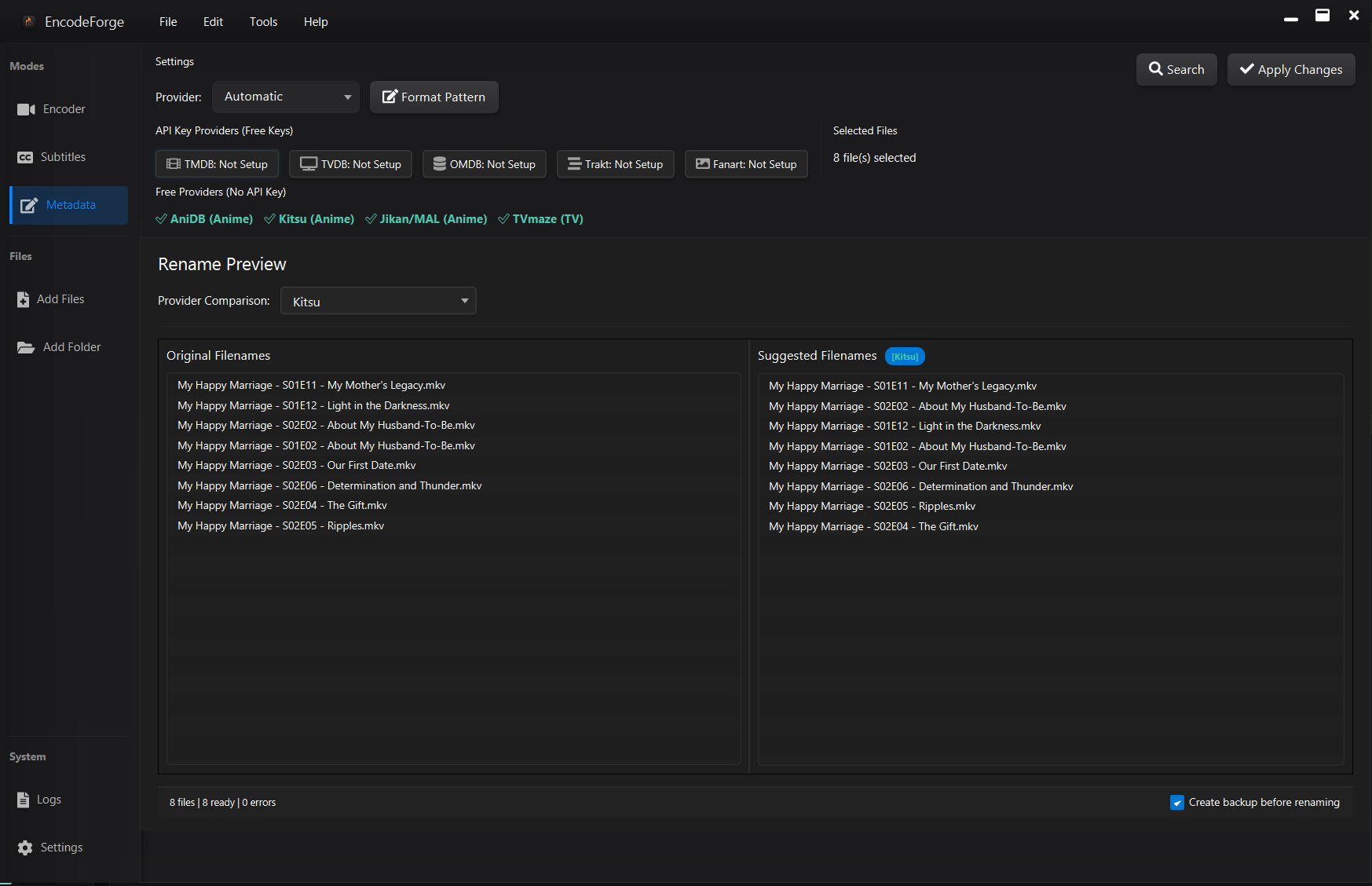Select the Metadata edit icon in sidebar
The image size is (1372, 886).
click(x=29, y=206)
